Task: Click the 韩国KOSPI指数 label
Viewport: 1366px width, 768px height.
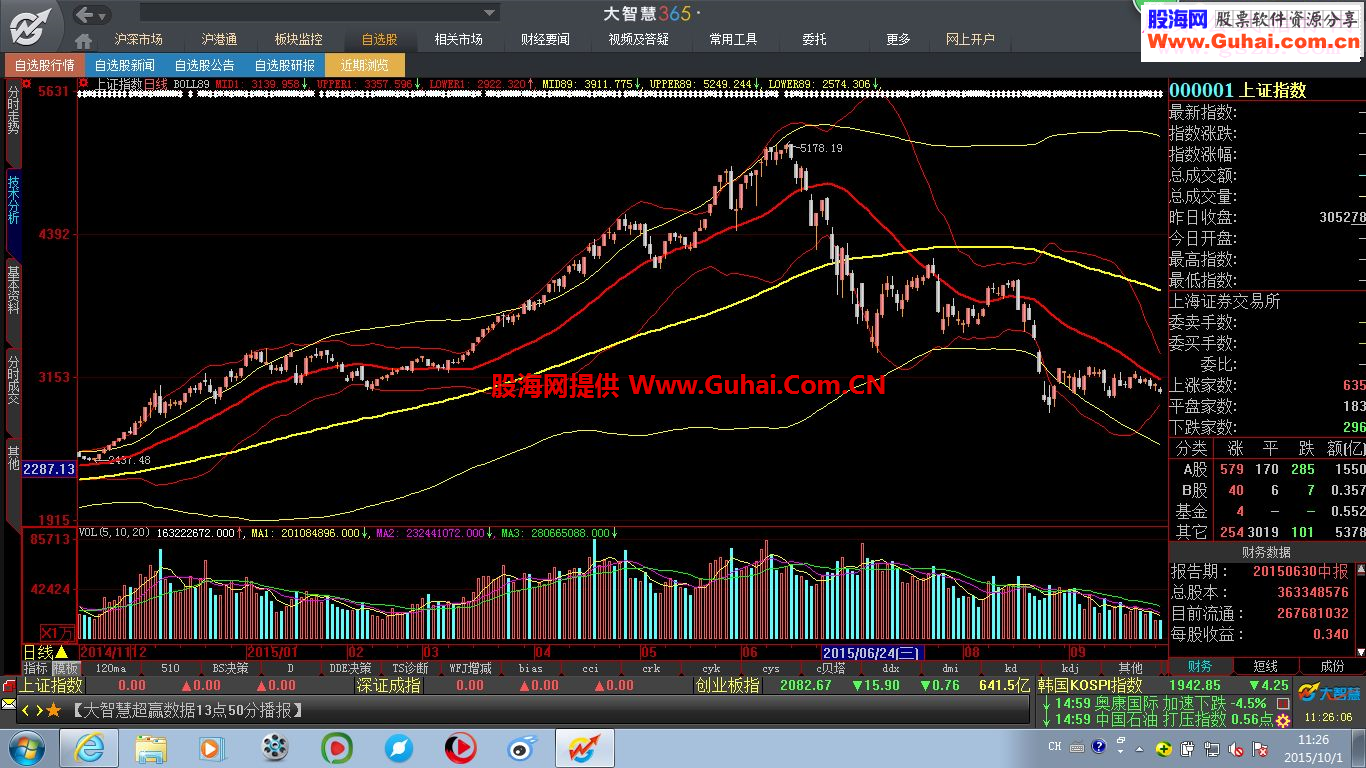Action: (x=1090, y=685)
